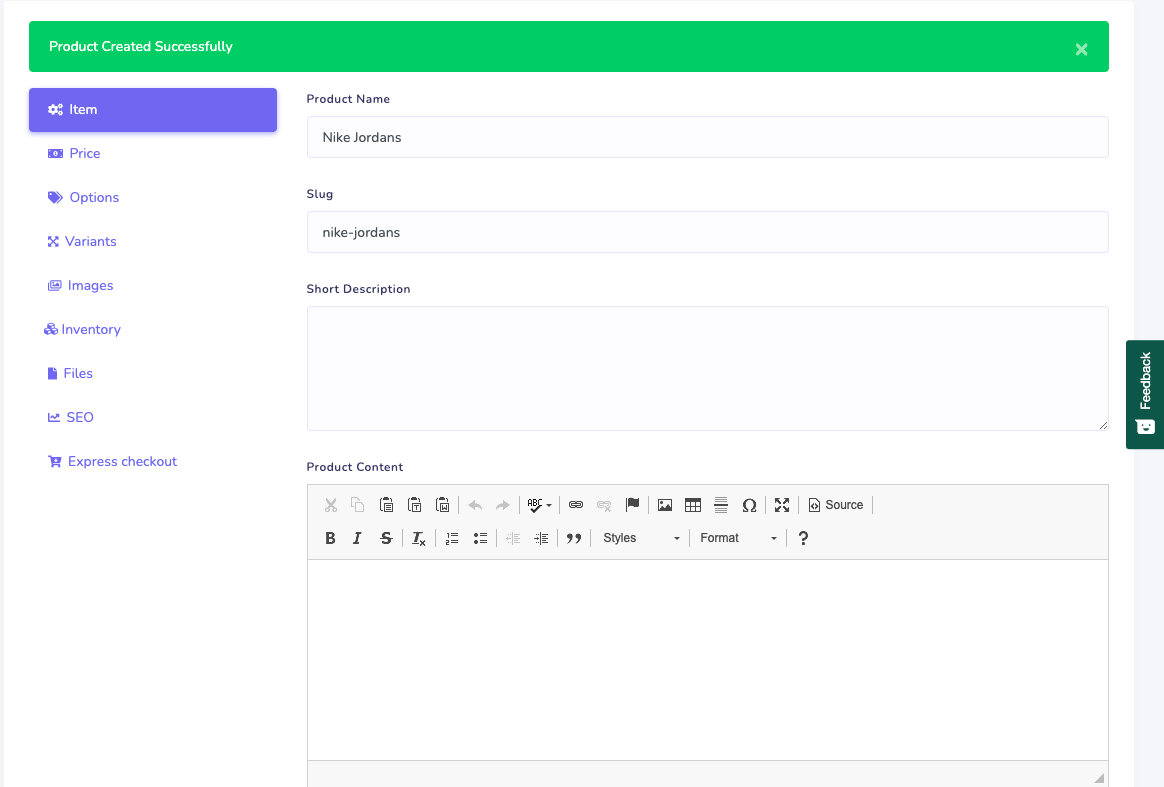The width and height of the screenshot is (1164, 787).
Task: Open the Feedback side tab
Action: pyautogui.click(x=1145, y=394)
